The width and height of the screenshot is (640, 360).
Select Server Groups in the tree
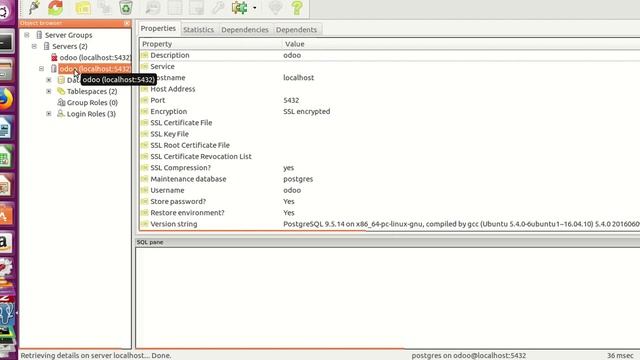pyautogui.click(x=68, y=35)
